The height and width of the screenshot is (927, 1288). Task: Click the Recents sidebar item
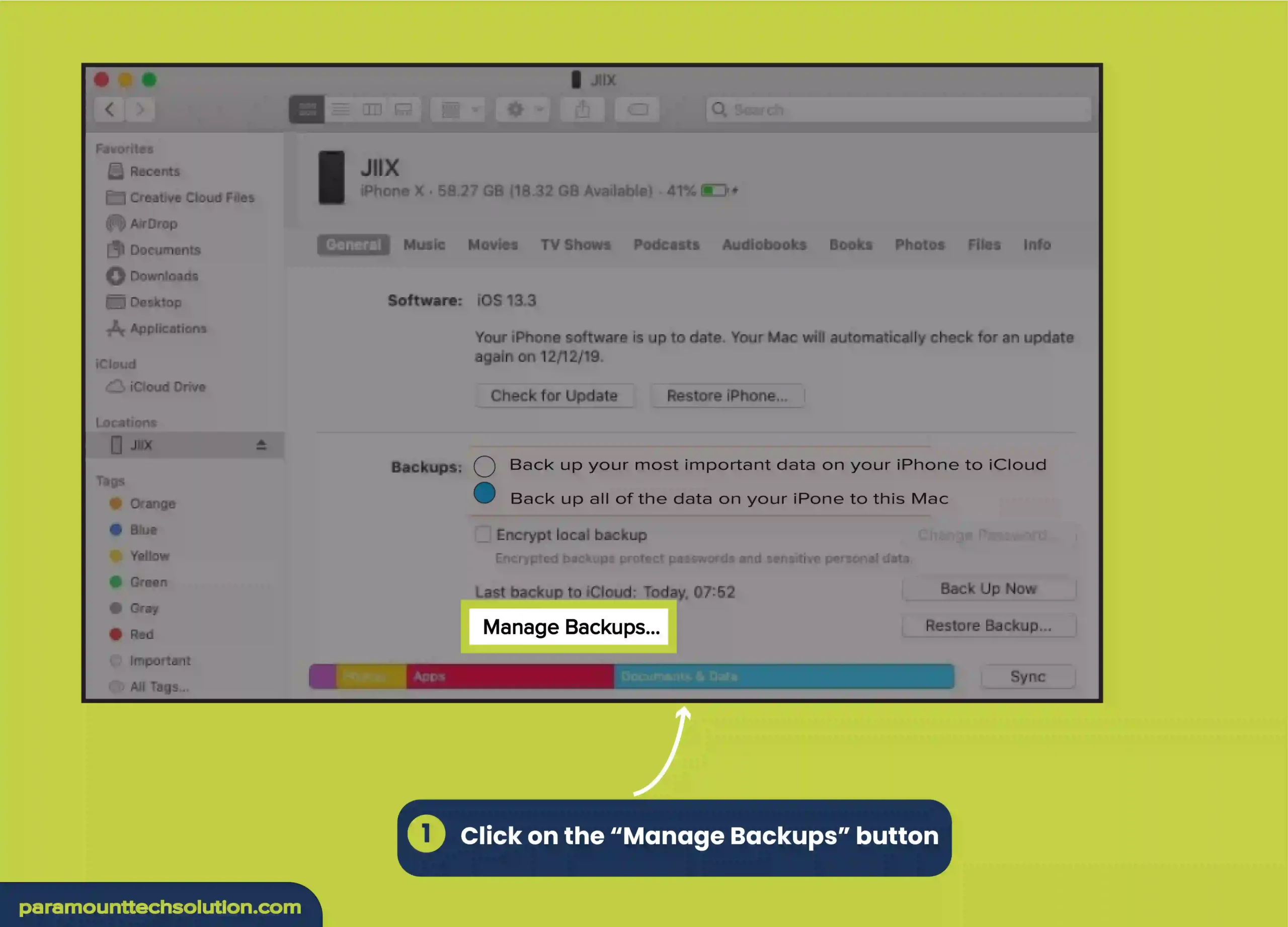click(155, 171)
